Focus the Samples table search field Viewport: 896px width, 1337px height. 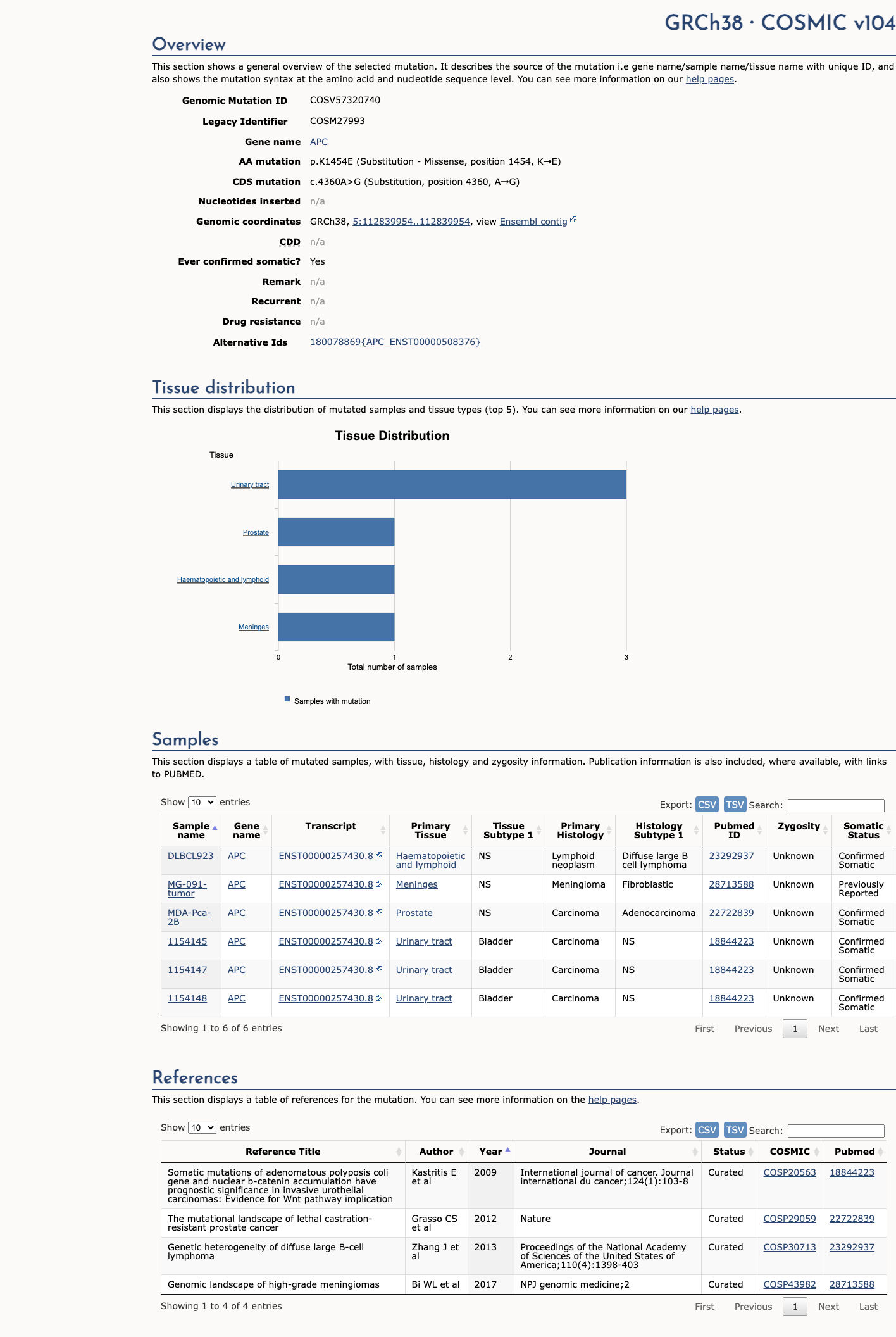[x=836, y=805]
